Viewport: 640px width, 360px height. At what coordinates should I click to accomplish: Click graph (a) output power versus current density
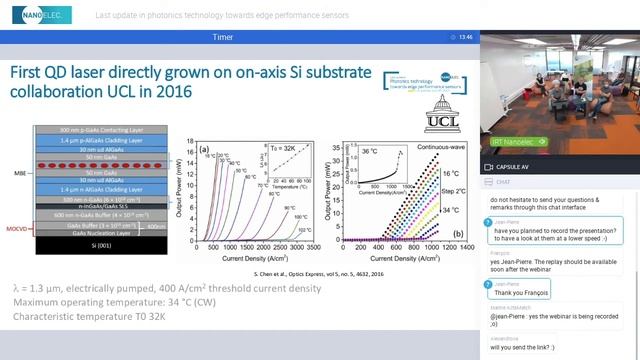[249, 201]
